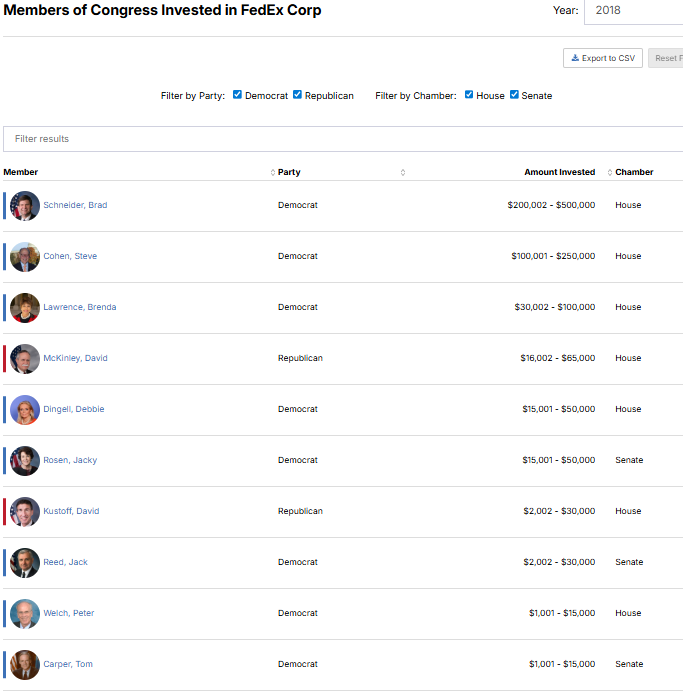The image size is (683, 692).
Task: Click Brenda Lawrence's profile photo
Action: (25, 308)
